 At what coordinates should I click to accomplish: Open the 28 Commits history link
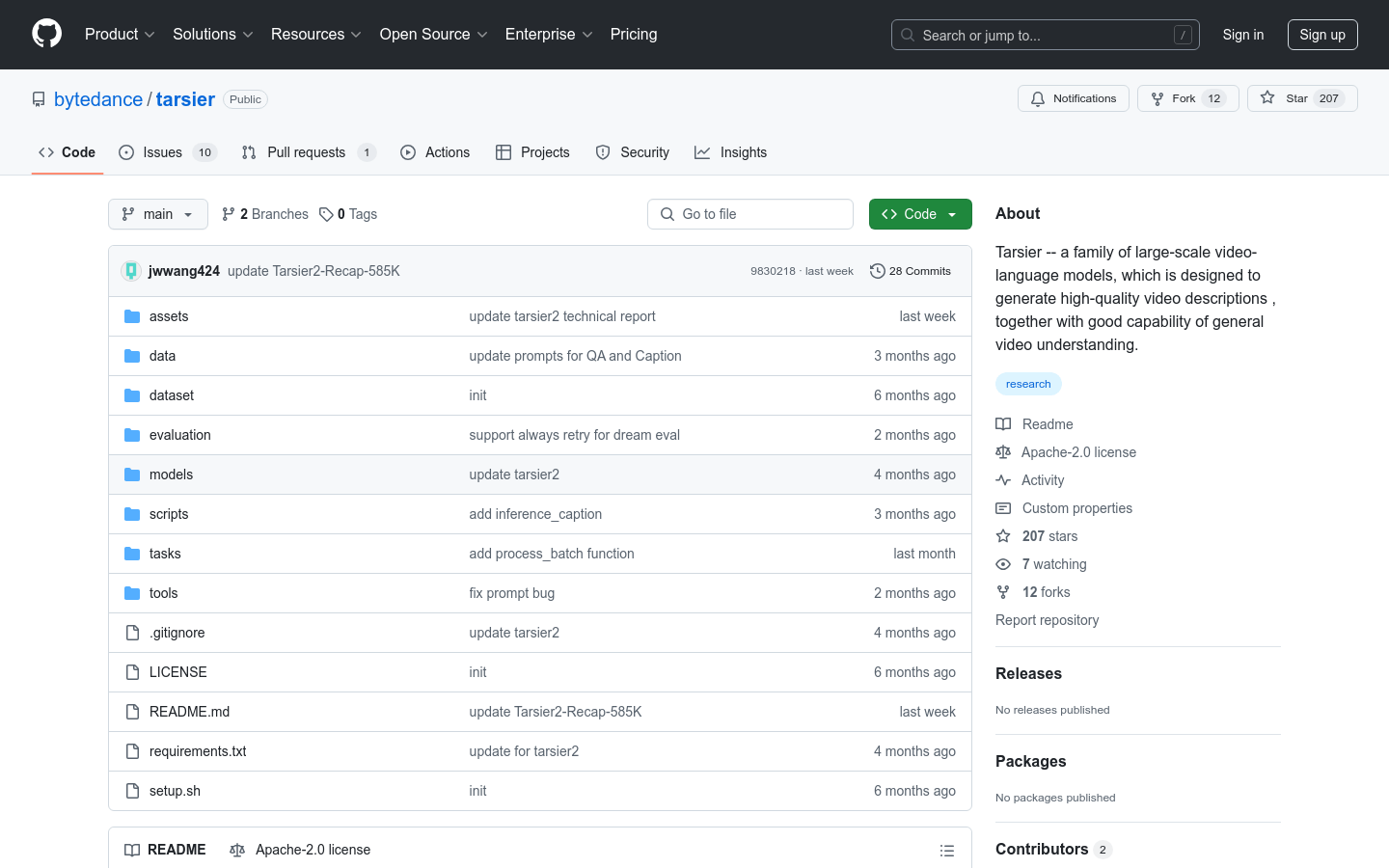pyautogui.click(x=911, y=271)
